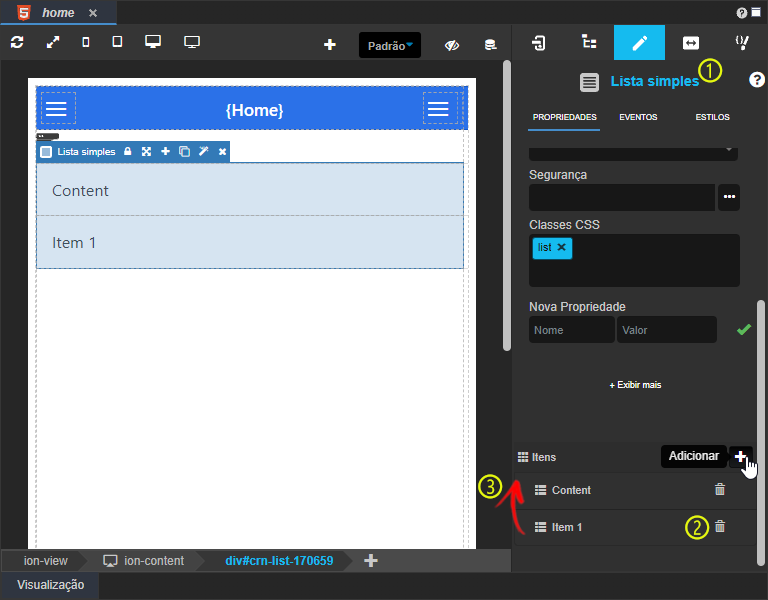Click the lock icon on Lista simples toolbar
This screenshot has width=768, height=600.
tap(127, 151)
